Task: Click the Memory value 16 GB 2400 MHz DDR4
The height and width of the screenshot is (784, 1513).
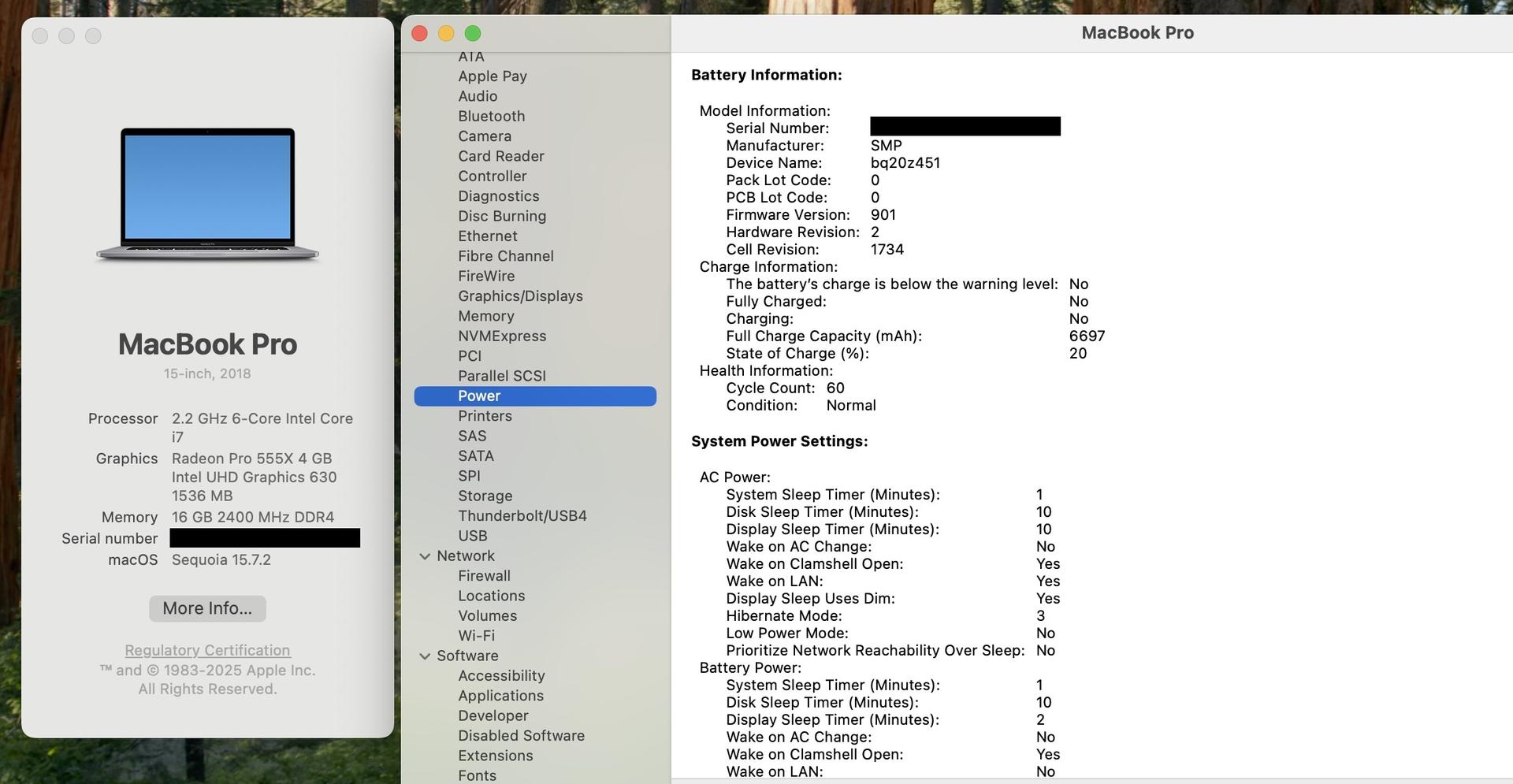Action: click(253, 518)
